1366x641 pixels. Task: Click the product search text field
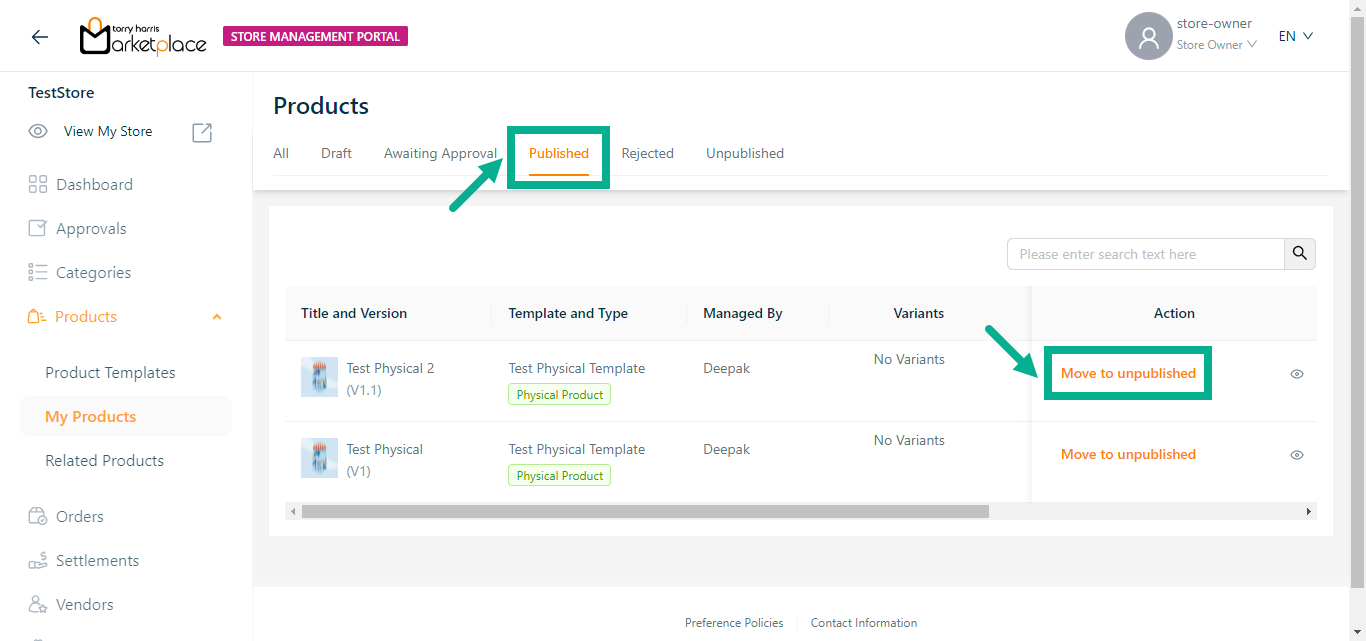click(x=1145, y=254)
